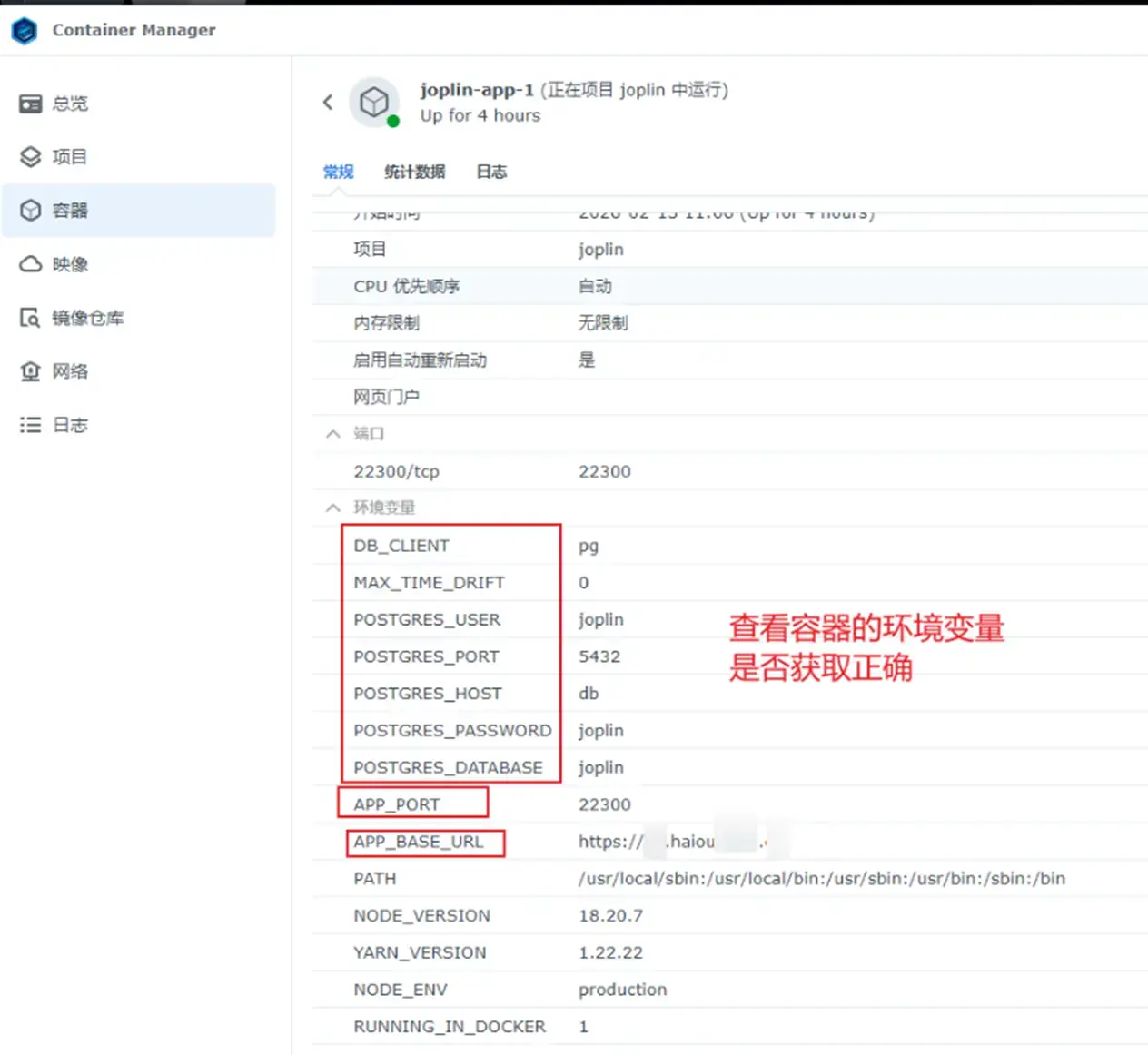
Task: Switch to the General (常规) tab
Action: click(x=338, y=172)
